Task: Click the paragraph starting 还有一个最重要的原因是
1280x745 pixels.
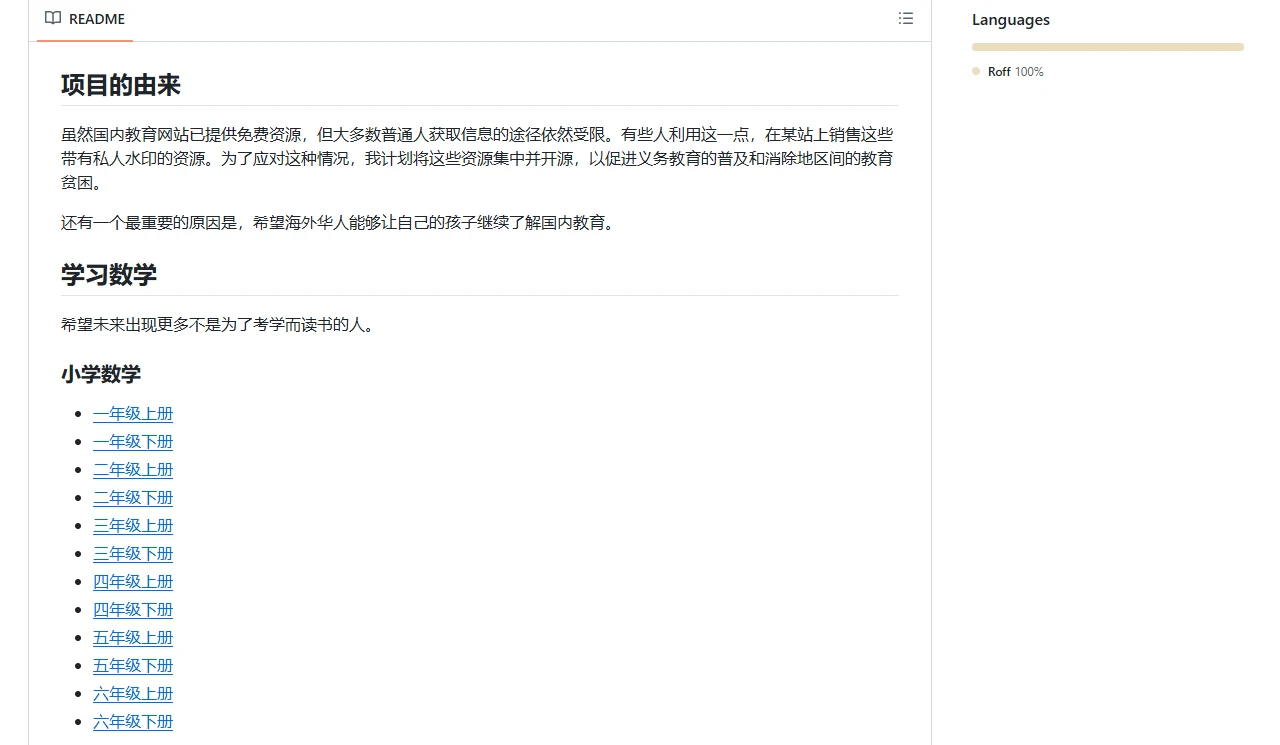Action: (x=338, y=223)
